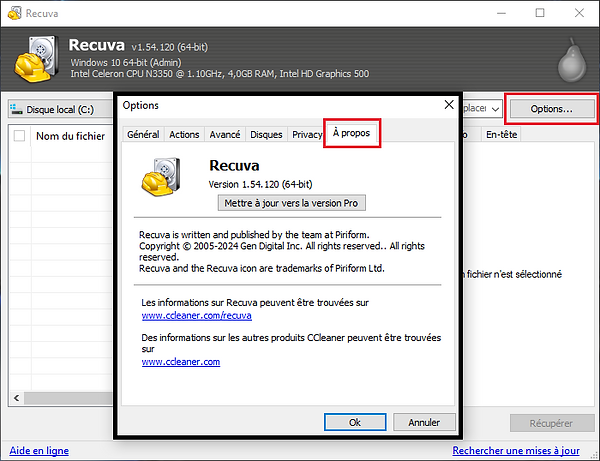Click the horizontal scrollbar track of file list
This screenshot has height=461, width=600.
(68, 398)
